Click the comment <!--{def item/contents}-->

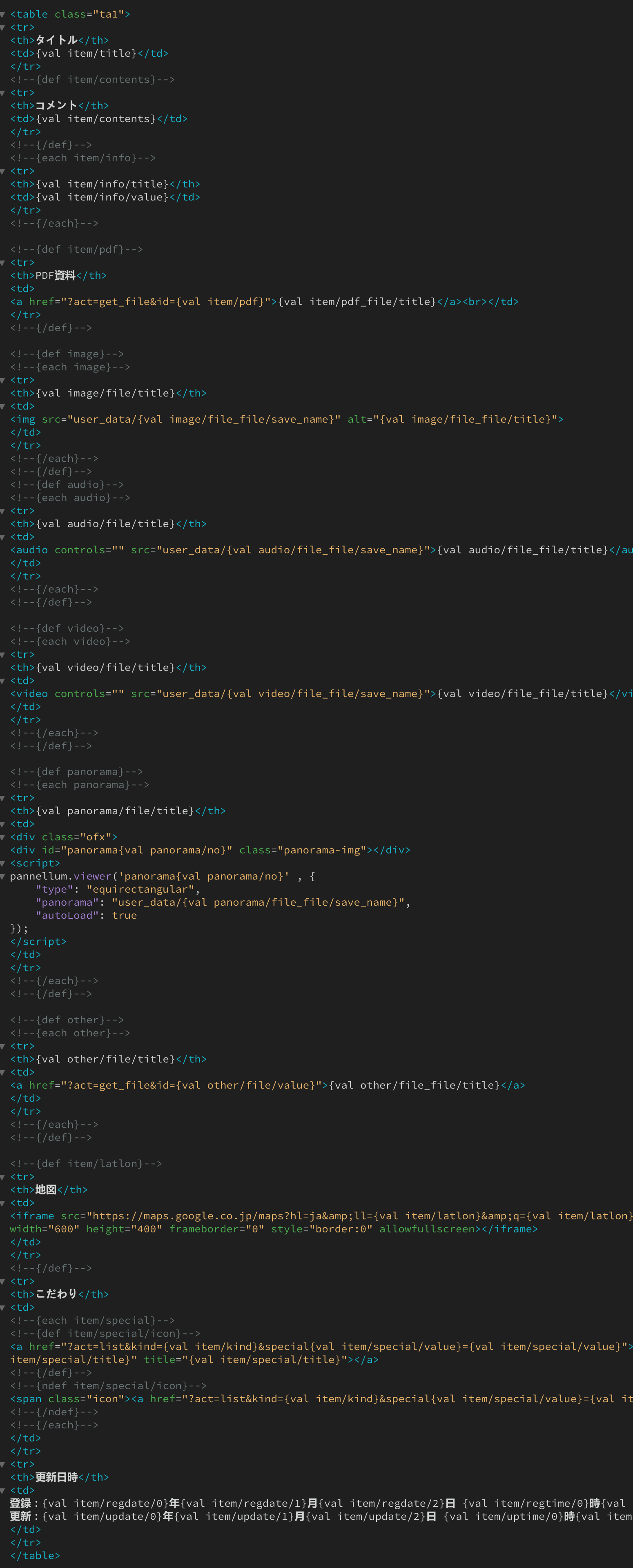click(93, 80)
